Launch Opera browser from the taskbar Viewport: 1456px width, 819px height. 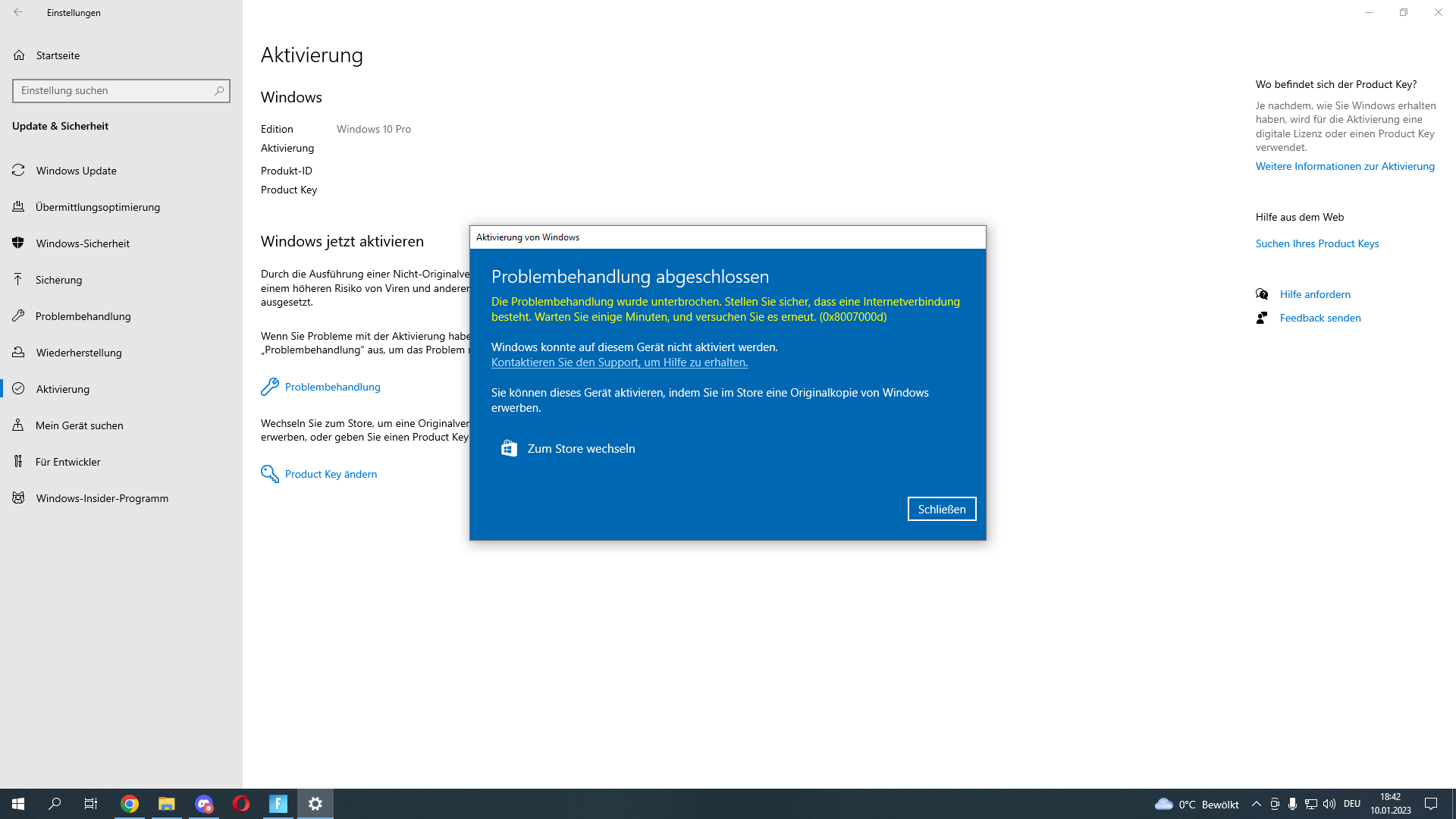tap(241, 804)
